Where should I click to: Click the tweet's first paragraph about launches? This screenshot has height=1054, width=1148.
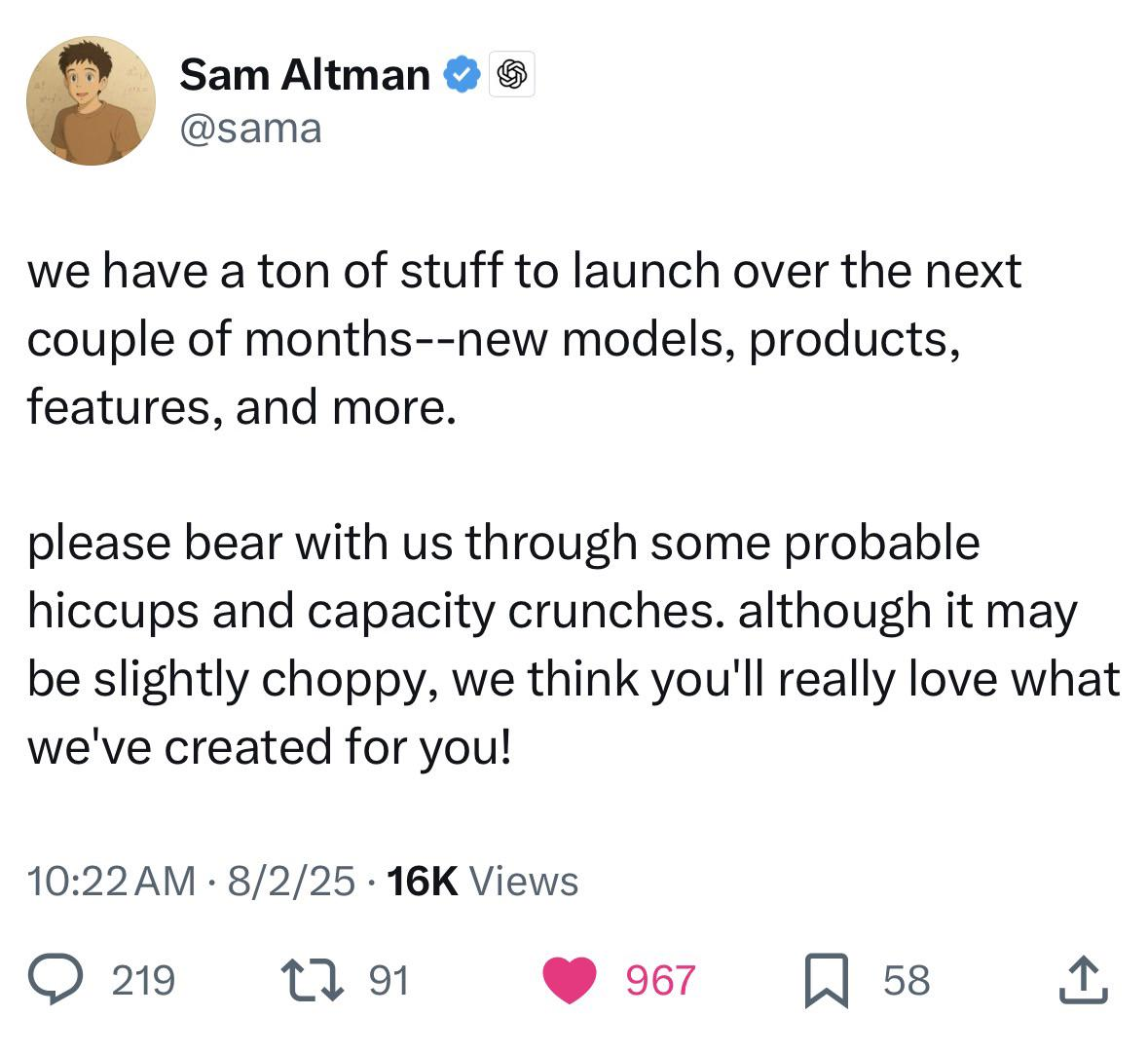click(524, 338)
